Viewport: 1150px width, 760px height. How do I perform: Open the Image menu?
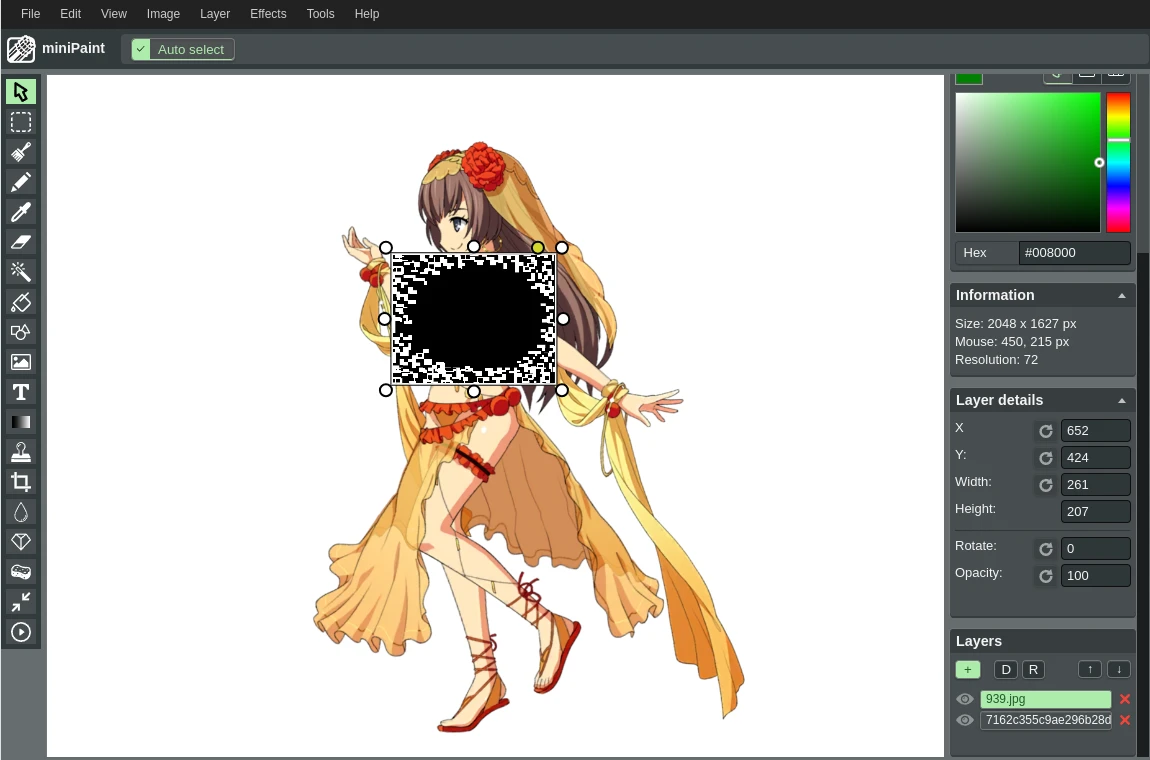tap(163, 14)
